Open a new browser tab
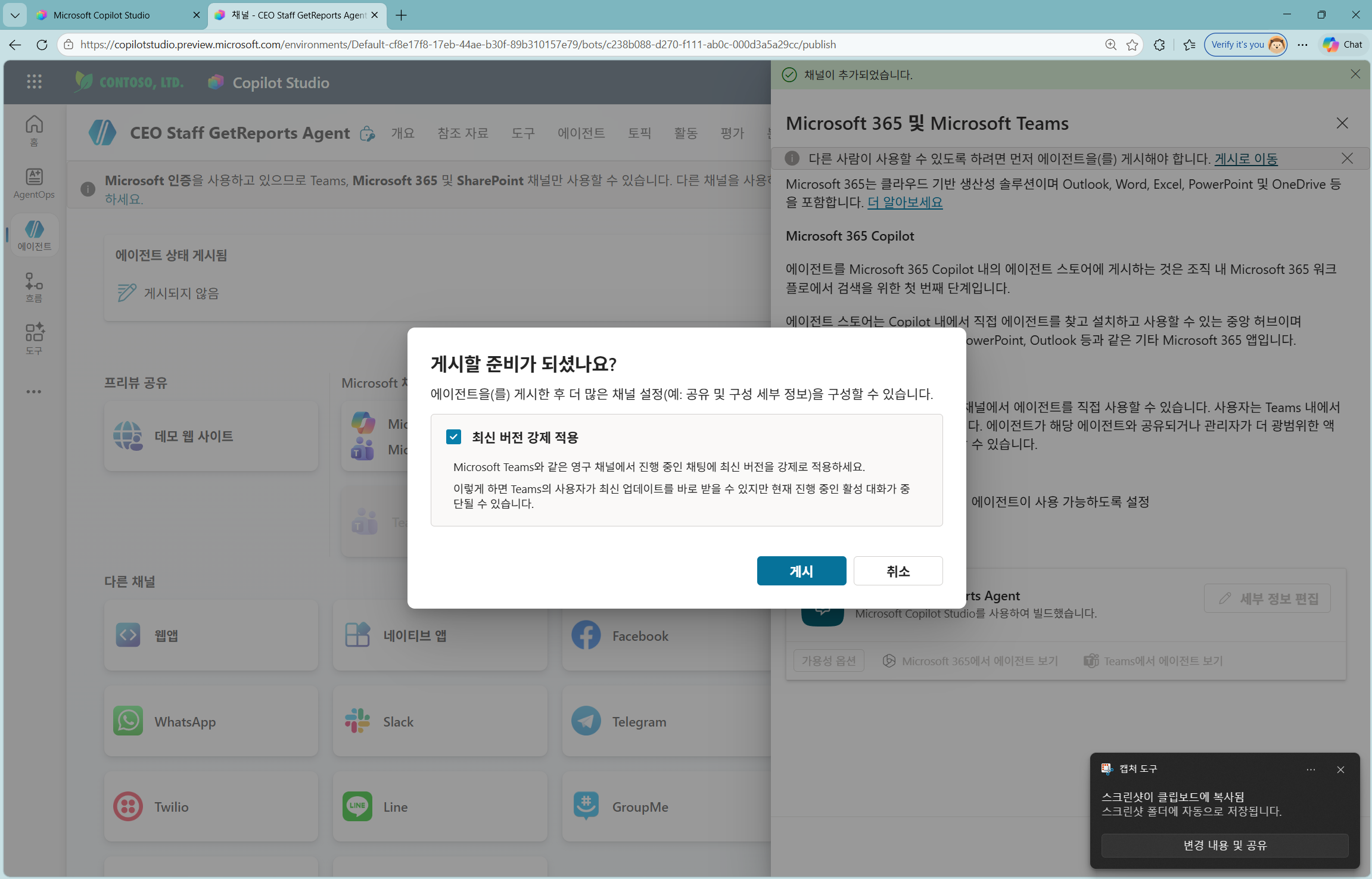The width and height of the screenshot is (1372, 879). click(x=402, y=15)
